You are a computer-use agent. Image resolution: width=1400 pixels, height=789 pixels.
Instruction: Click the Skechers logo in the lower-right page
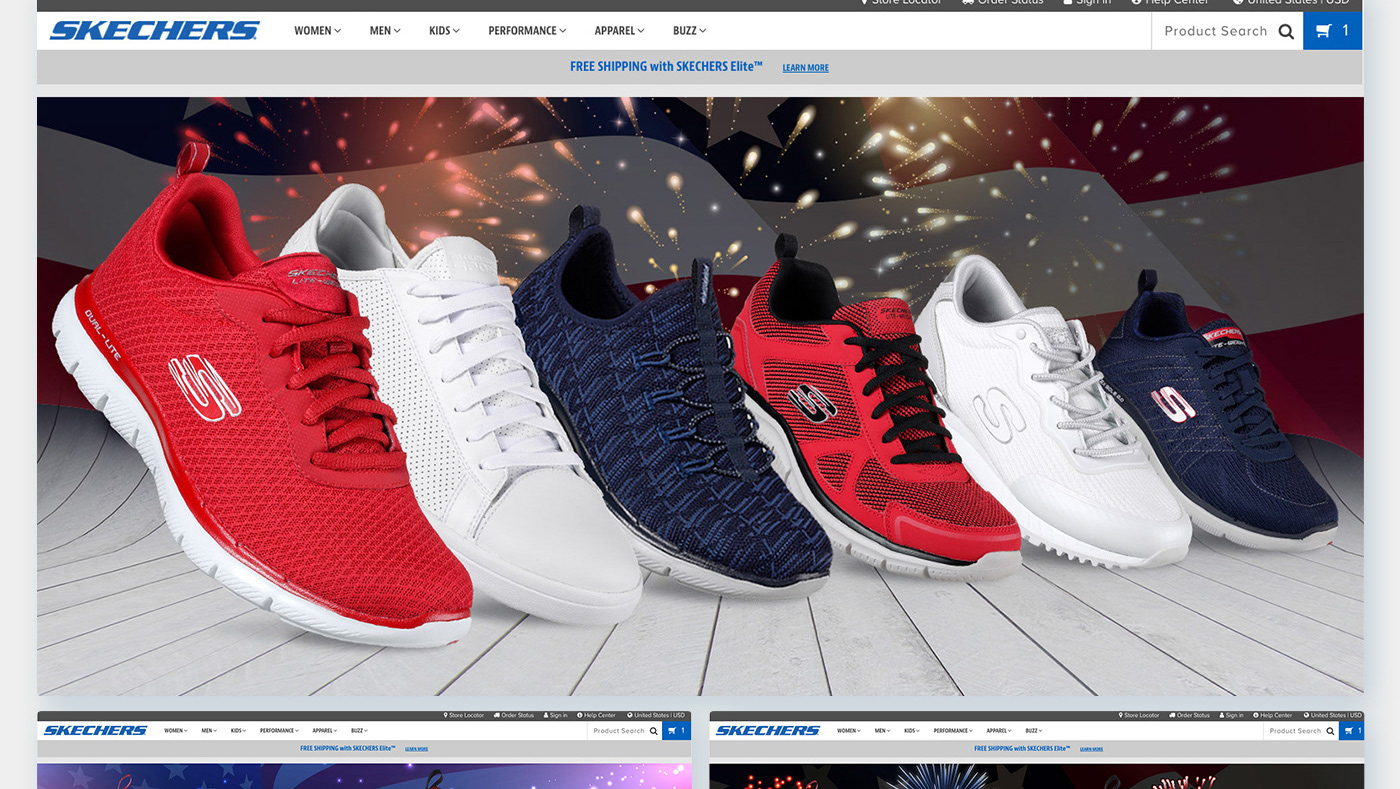768,730
